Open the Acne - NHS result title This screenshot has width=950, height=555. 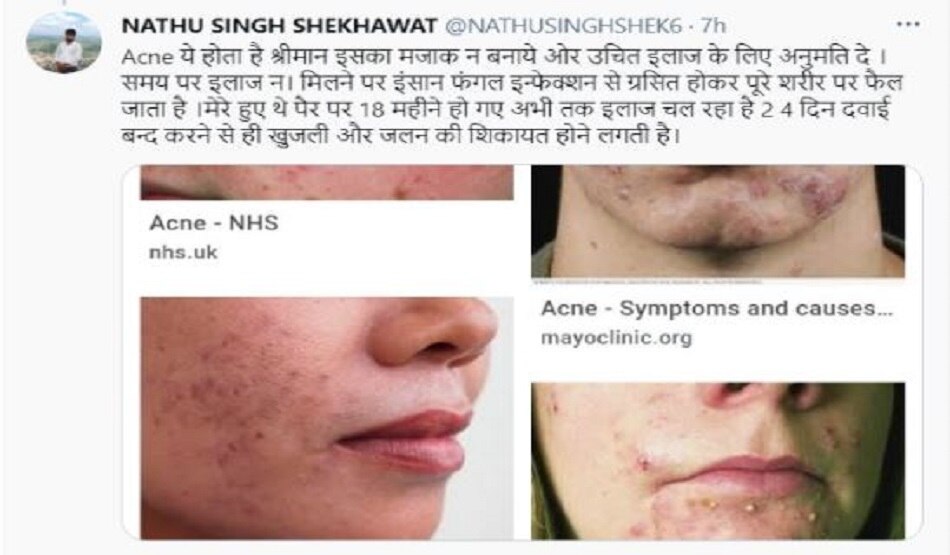click(x=214, y=223)
